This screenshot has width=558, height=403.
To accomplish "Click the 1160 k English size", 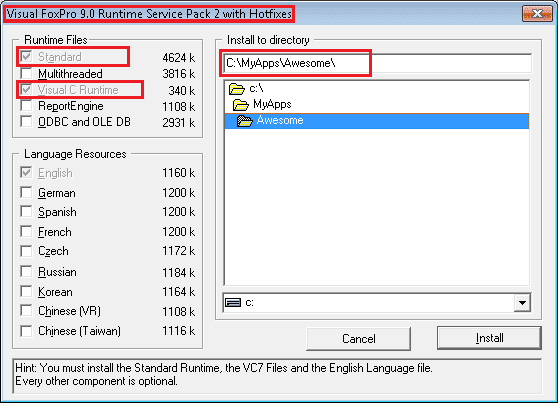I will pos(179,173).
